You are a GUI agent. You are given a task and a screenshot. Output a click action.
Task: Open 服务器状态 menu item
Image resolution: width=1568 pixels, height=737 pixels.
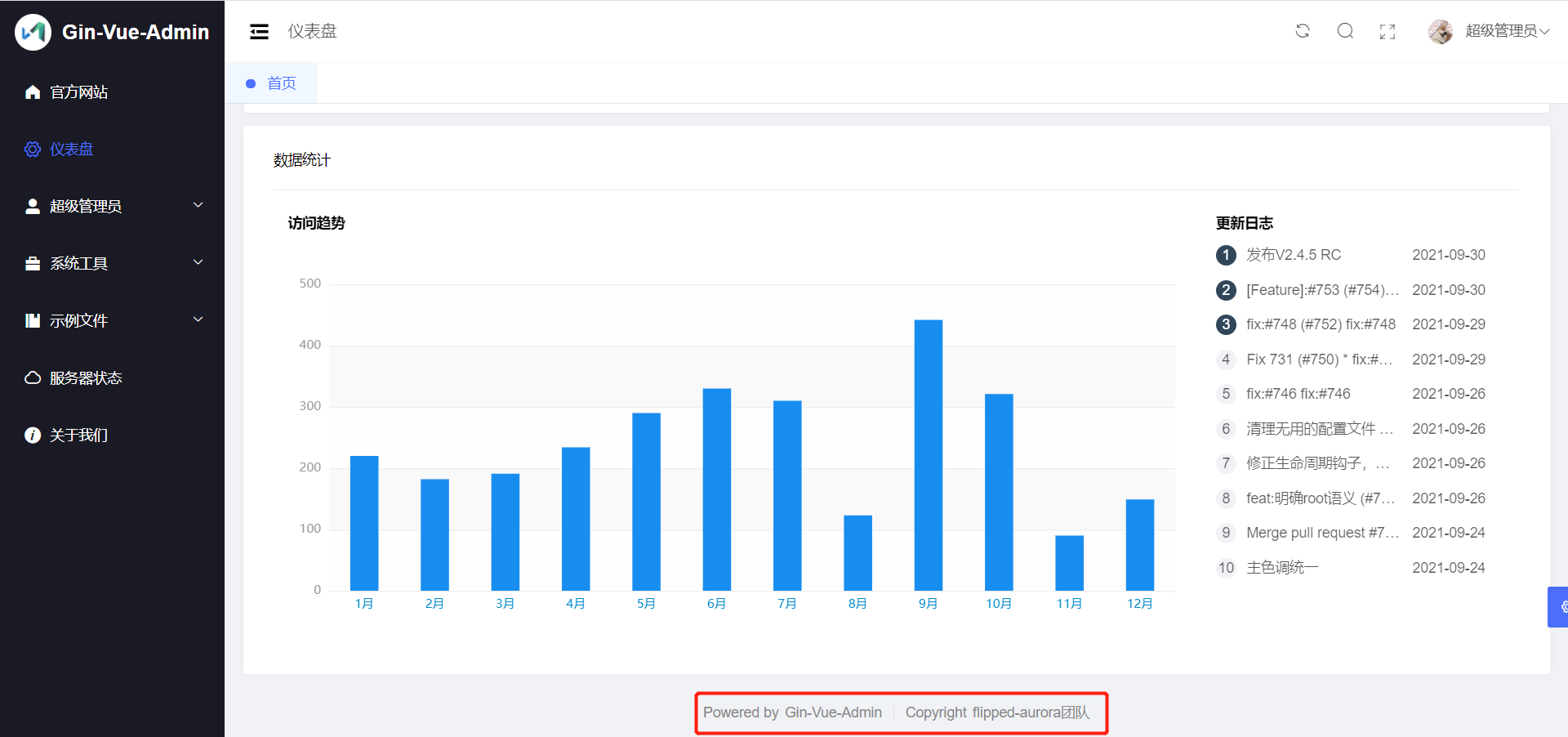(112, 377)
